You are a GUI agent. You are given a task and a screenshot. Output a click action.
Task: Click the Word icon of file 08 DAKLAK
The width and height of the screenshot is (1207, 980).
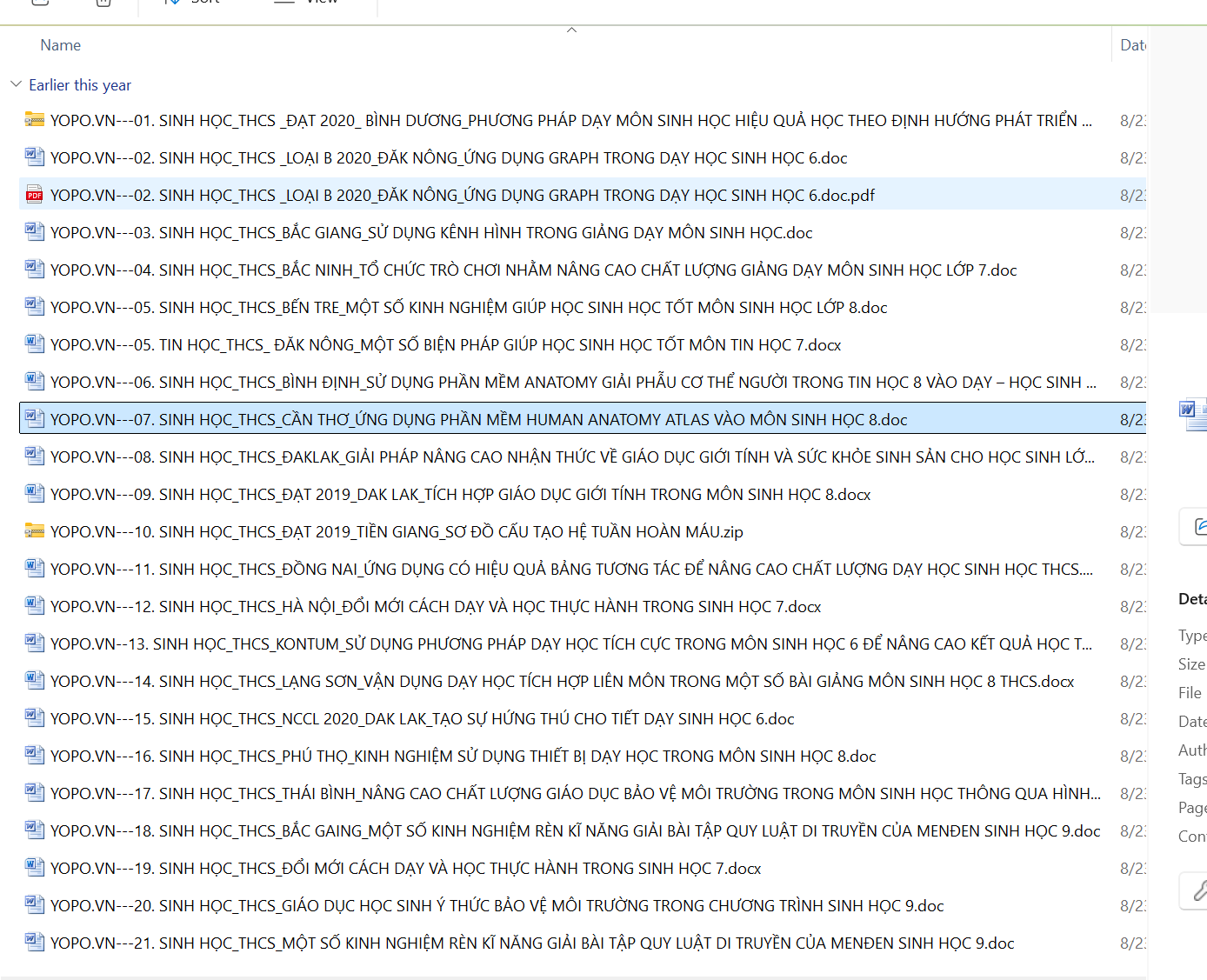point(35,457)
